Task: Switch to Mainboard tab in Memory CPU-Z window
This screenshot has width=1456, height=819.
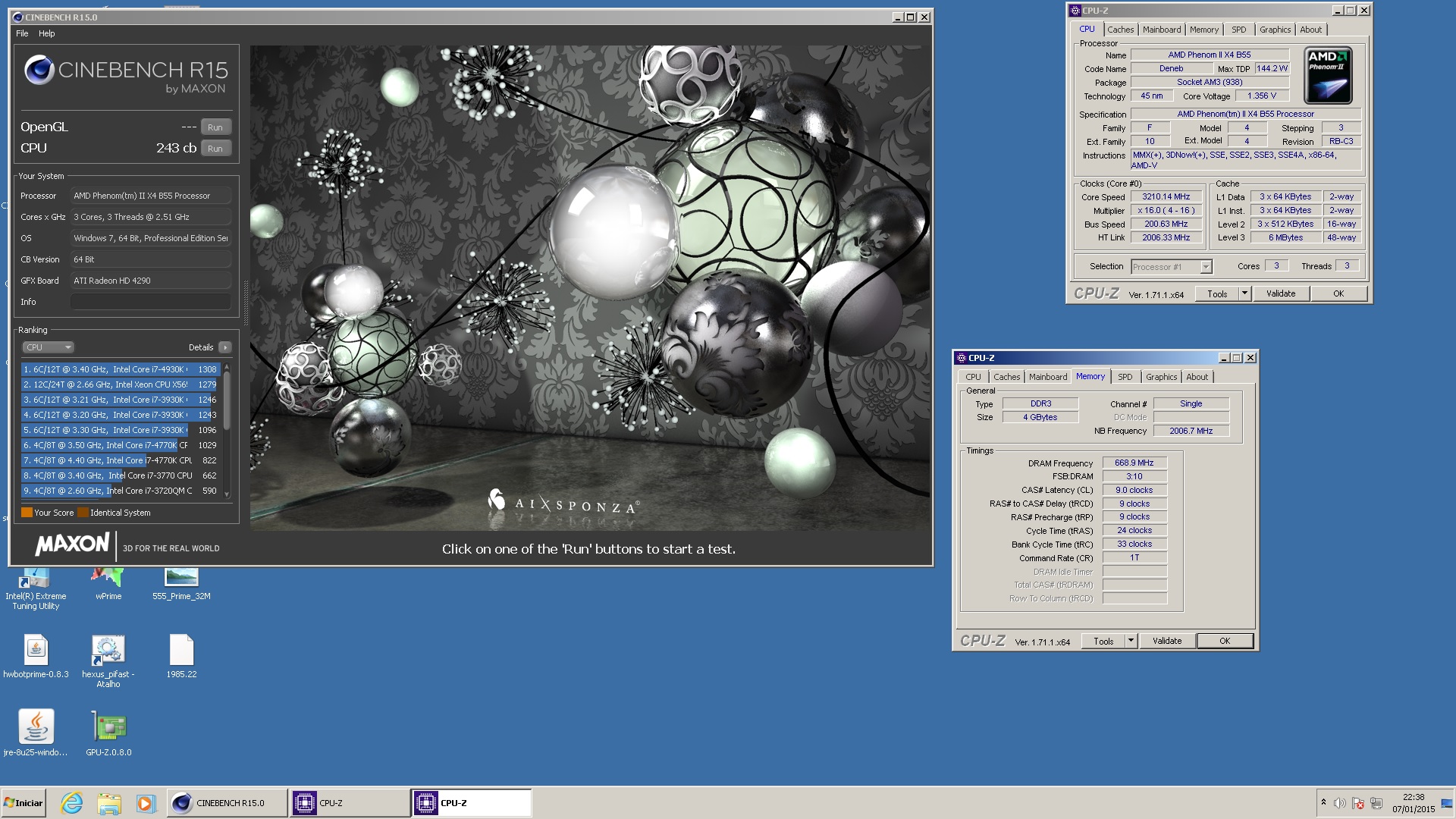Action: tap(1047, 377)
